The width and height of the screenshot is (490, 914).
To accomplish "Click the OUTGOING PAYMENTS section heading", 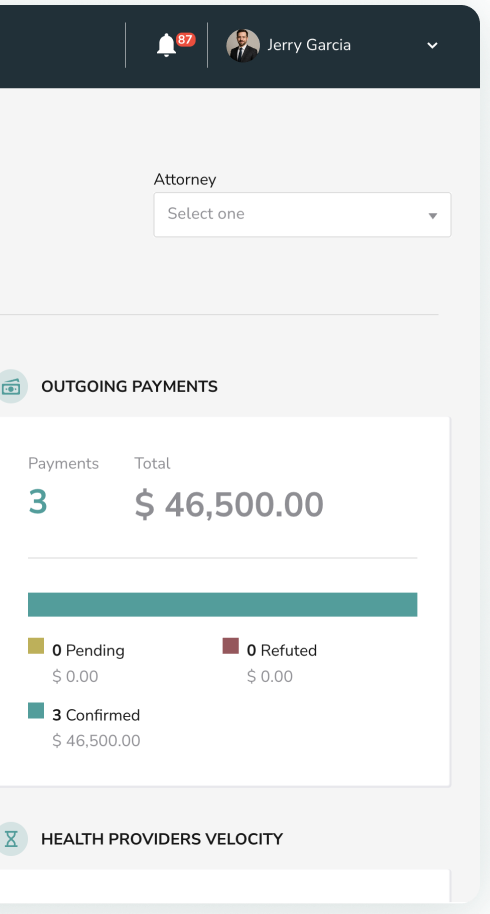I will click(129, 386).
